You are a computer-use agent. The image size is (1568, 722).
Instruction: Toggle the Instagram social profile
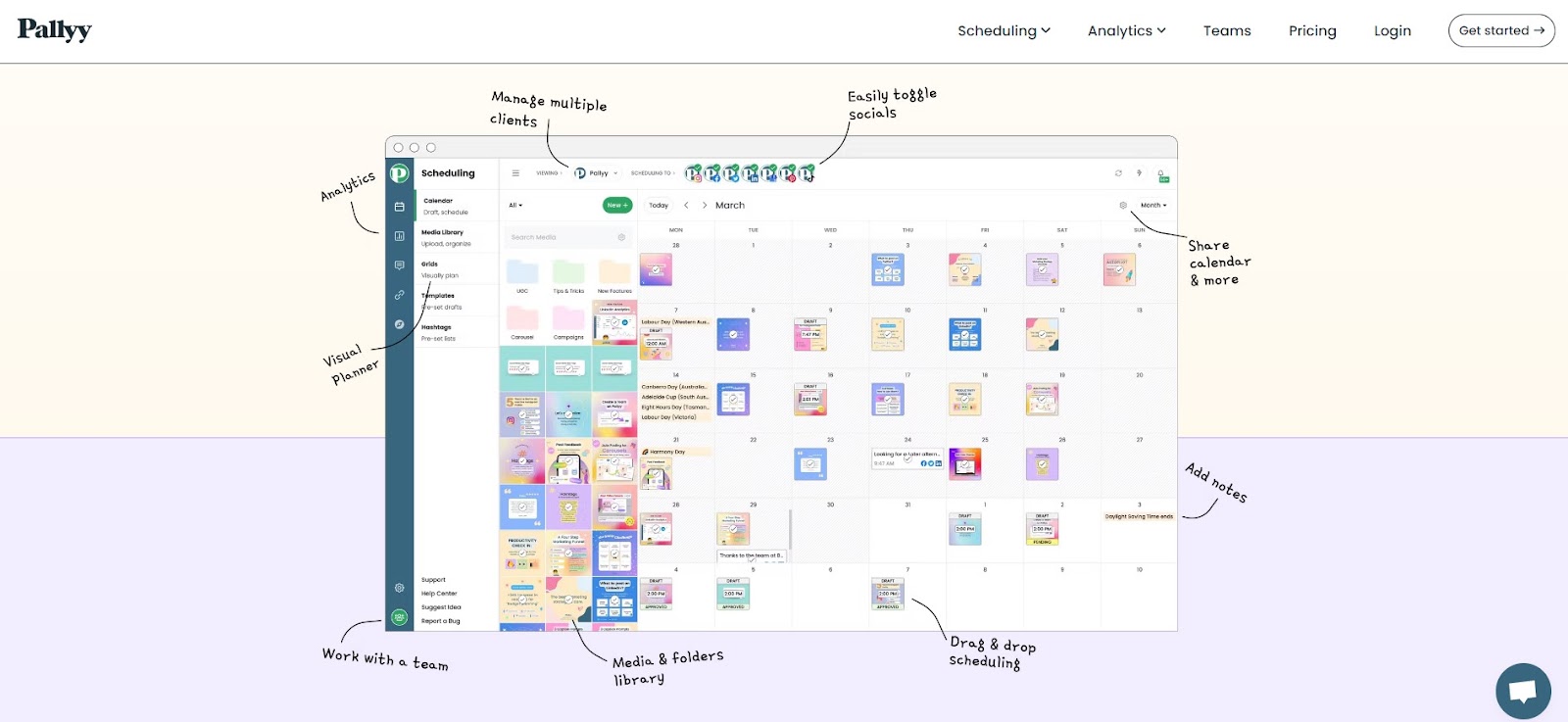694,173
